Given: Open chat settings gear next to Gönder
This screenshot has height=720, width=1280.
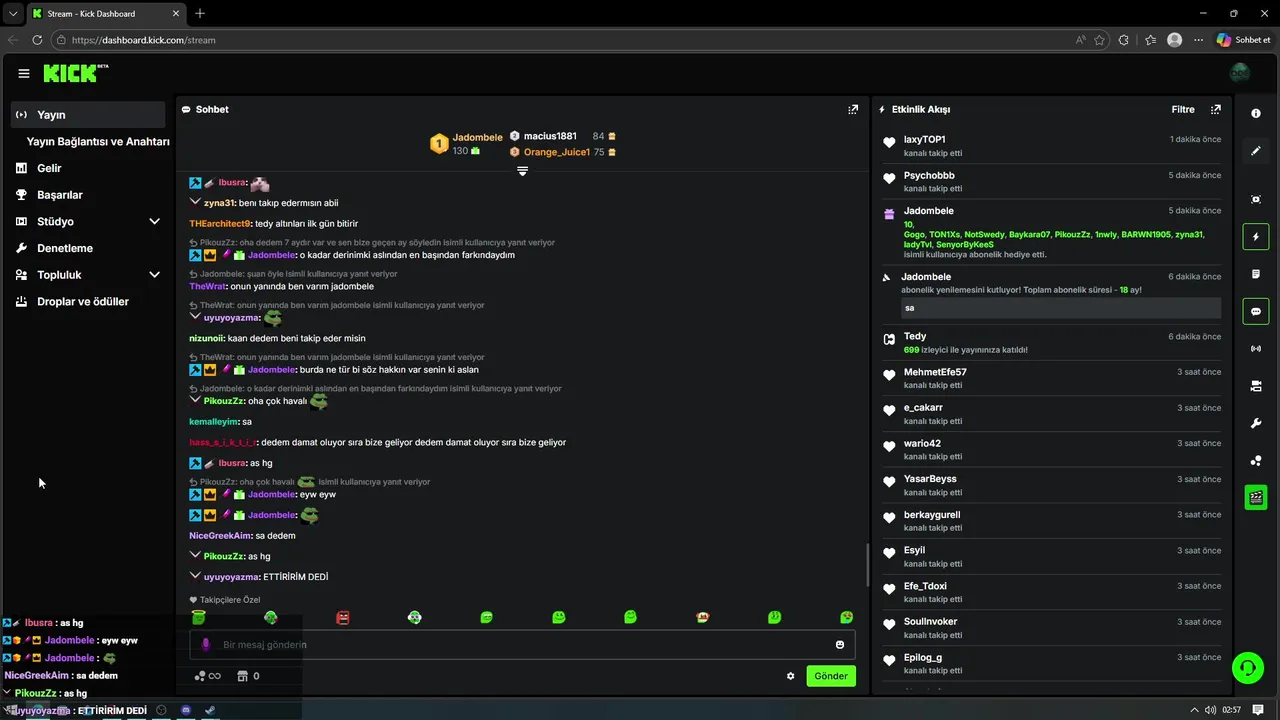Looking at the screenshot, I should (790, 676).
